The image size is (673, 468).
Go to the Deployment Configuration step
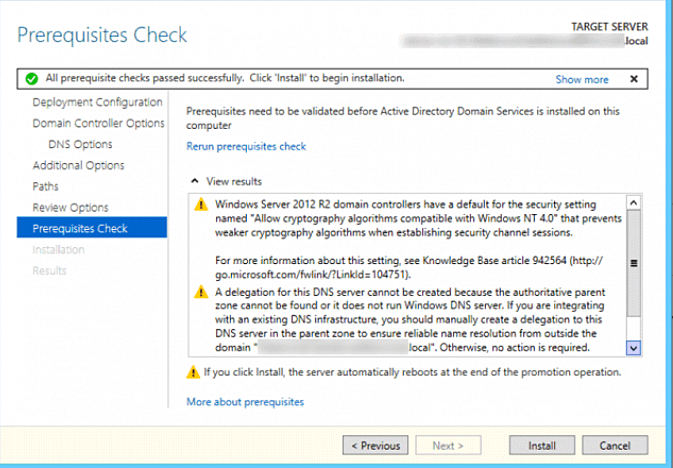[97, 103]
